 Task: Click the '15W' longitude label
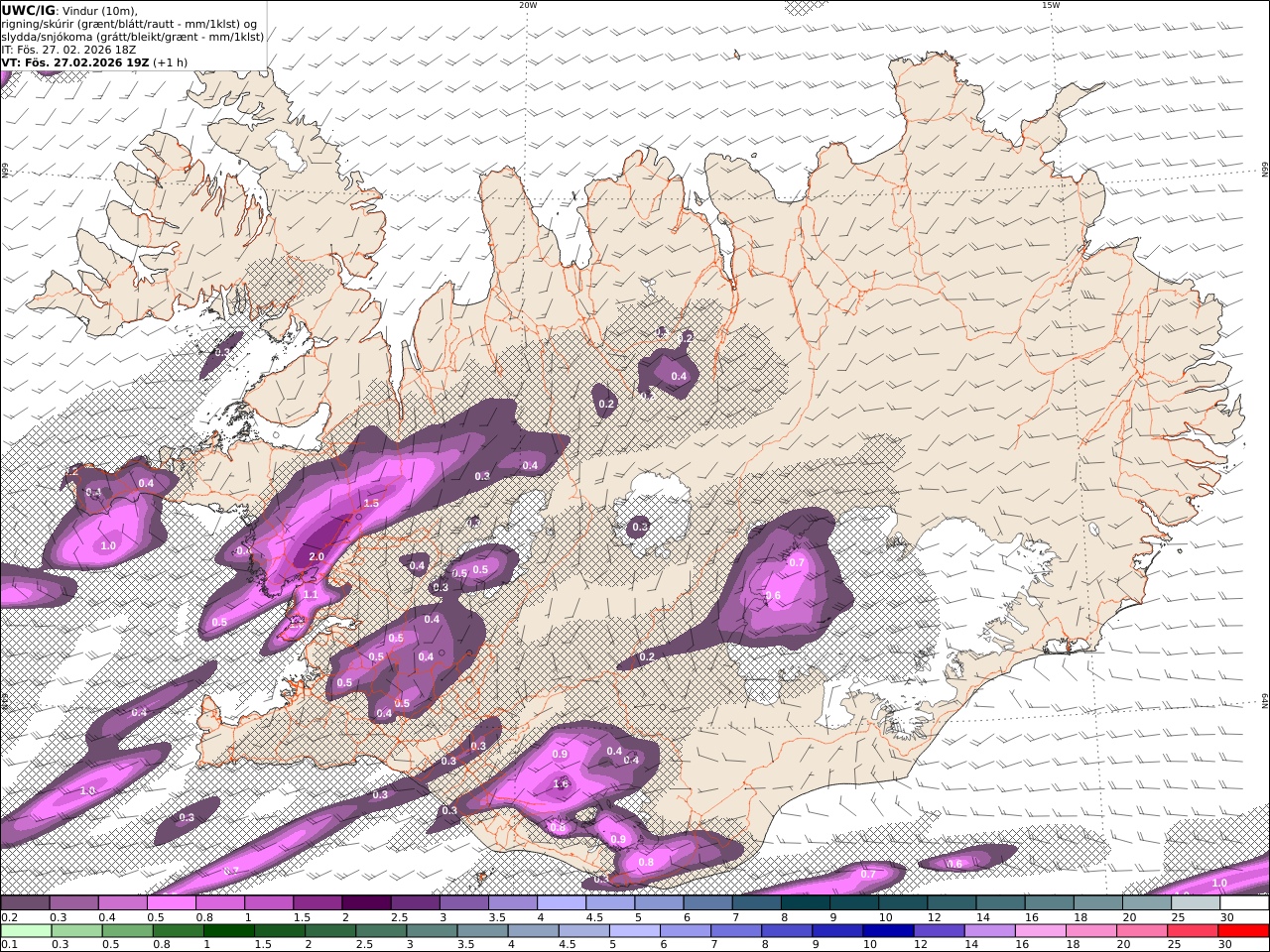pyautogui.click(x=1050, y=5)
